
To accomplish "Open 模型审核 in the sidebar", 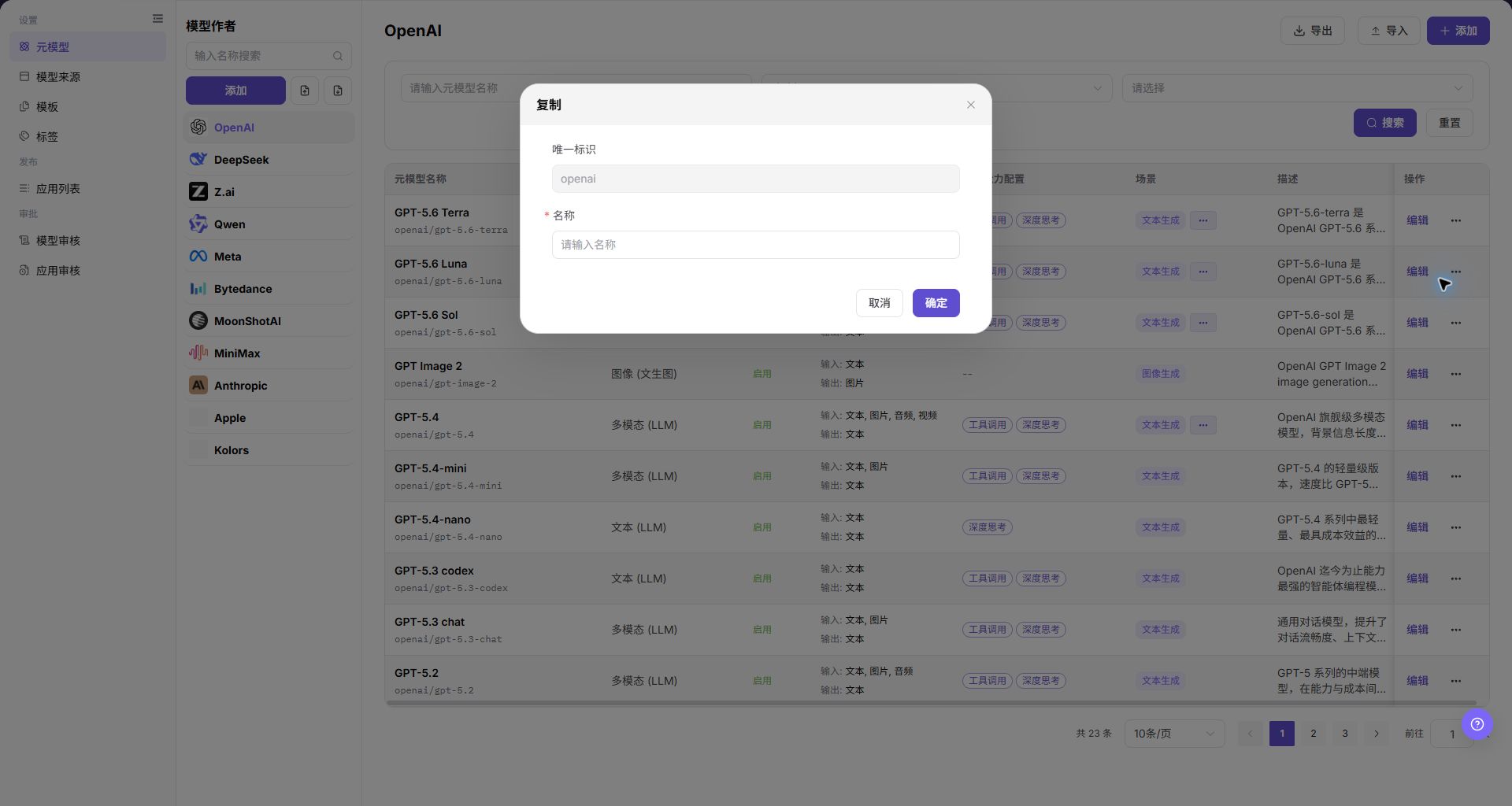I will pyautogui.click(x=87, y=241).
